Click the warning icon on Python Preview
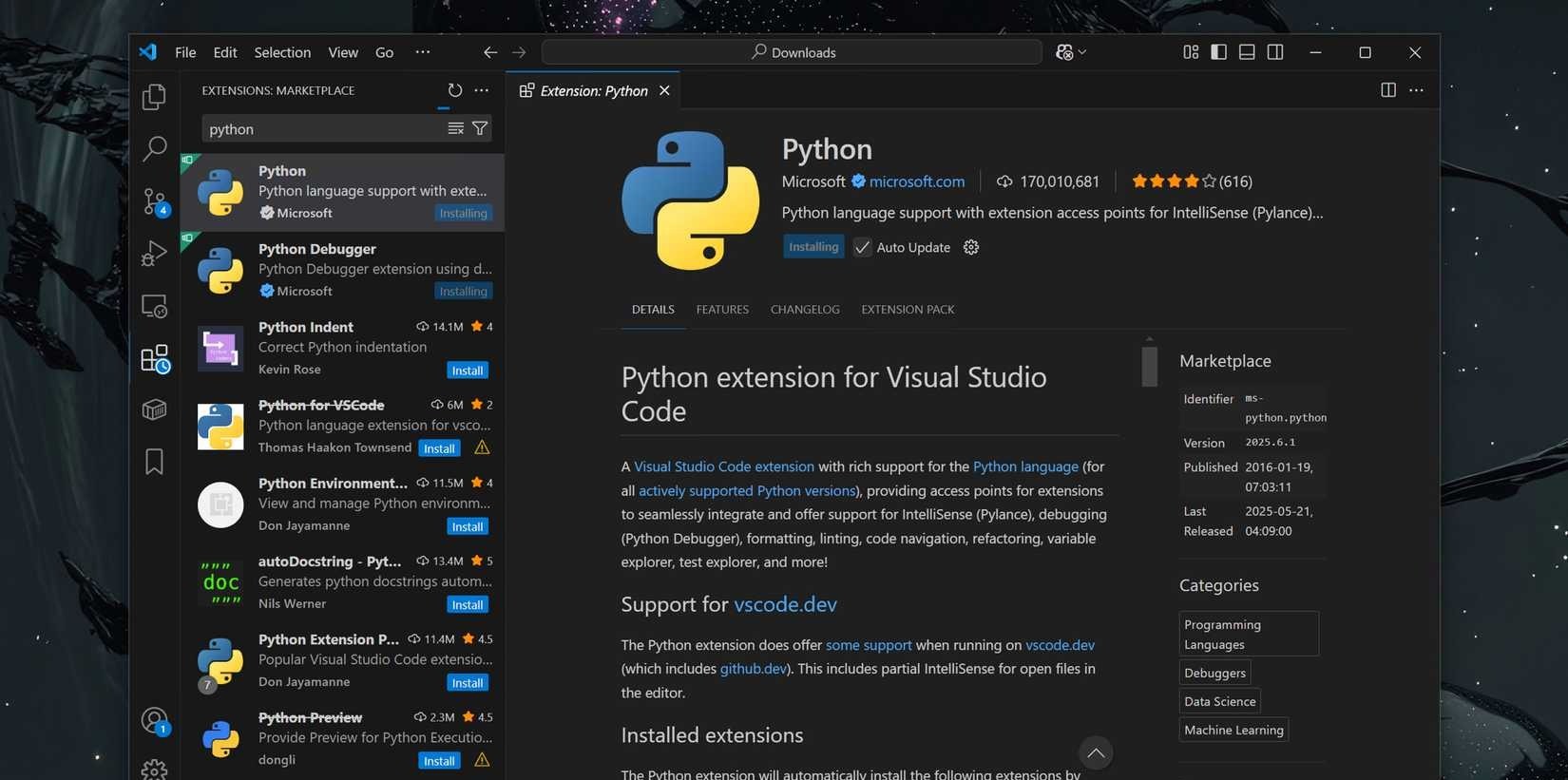 click(482, 760)
